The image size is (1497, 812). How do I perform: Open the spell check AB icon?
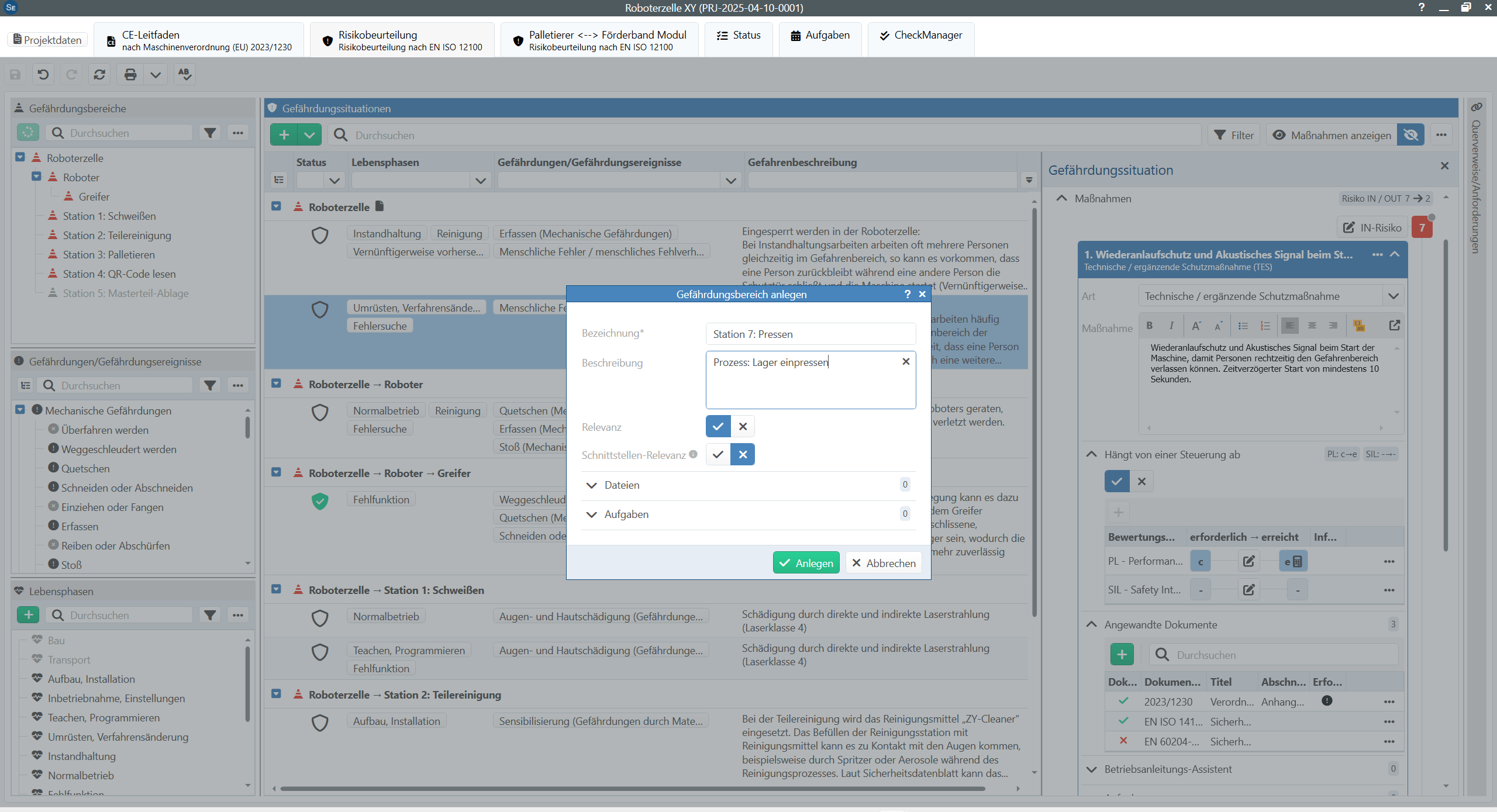(185, 74)
